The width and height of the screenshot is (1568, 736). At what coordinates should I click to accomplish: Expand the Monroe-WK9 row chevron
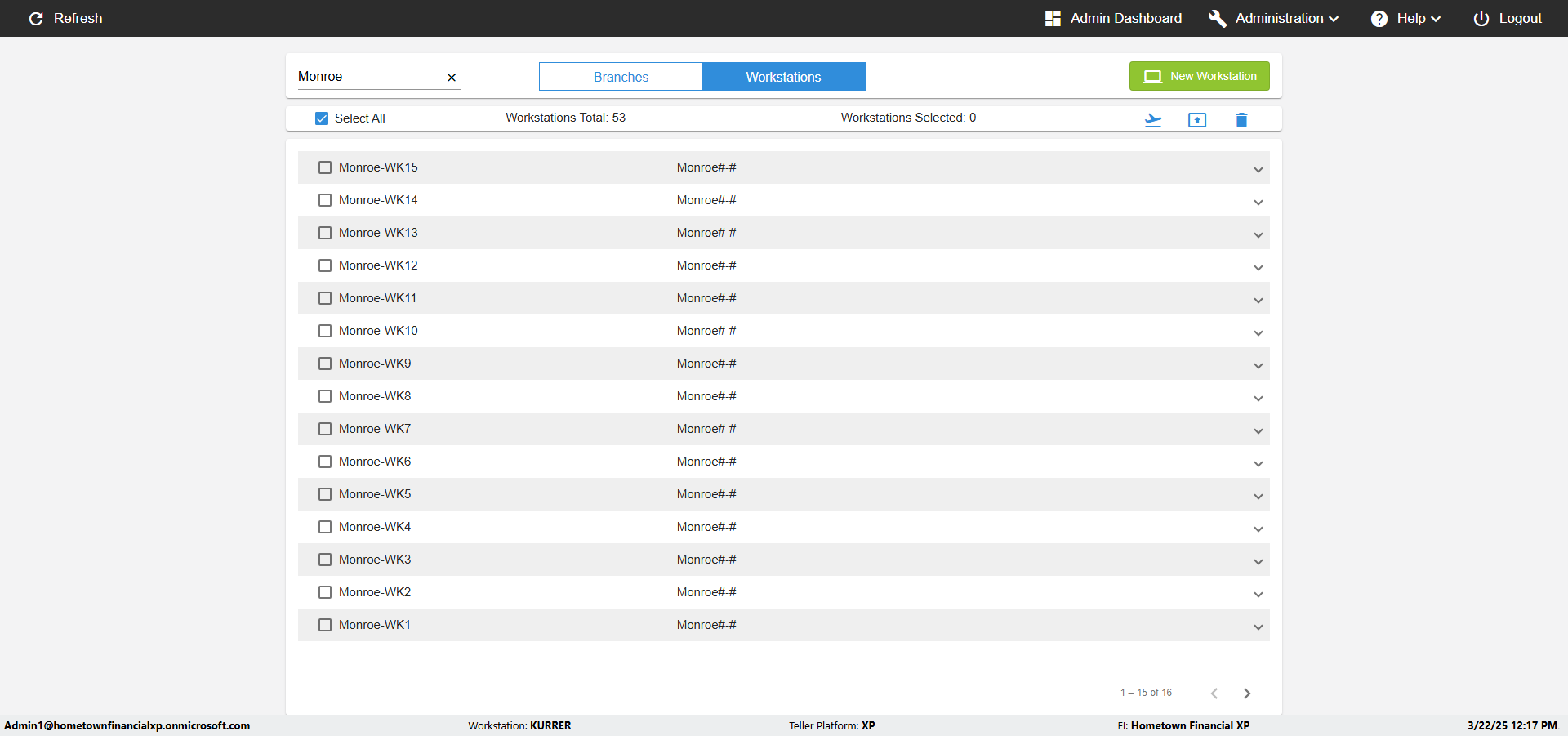pyautogui.click(x=1258, y=366)
